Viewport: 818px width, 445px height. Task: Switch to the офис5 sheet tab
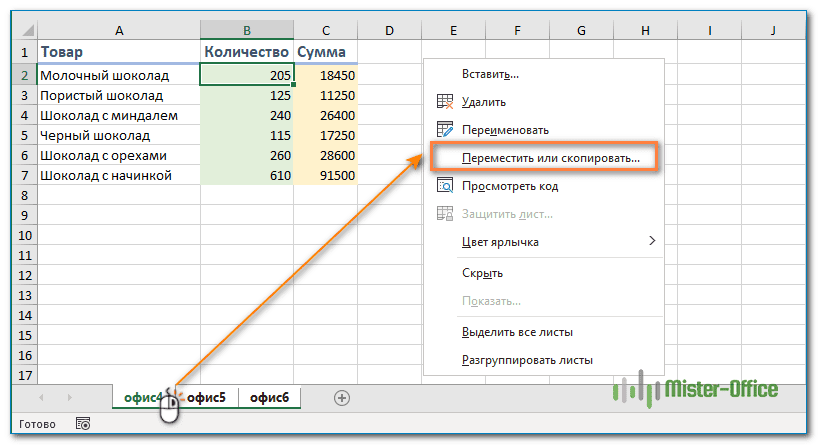click(207, 398)
